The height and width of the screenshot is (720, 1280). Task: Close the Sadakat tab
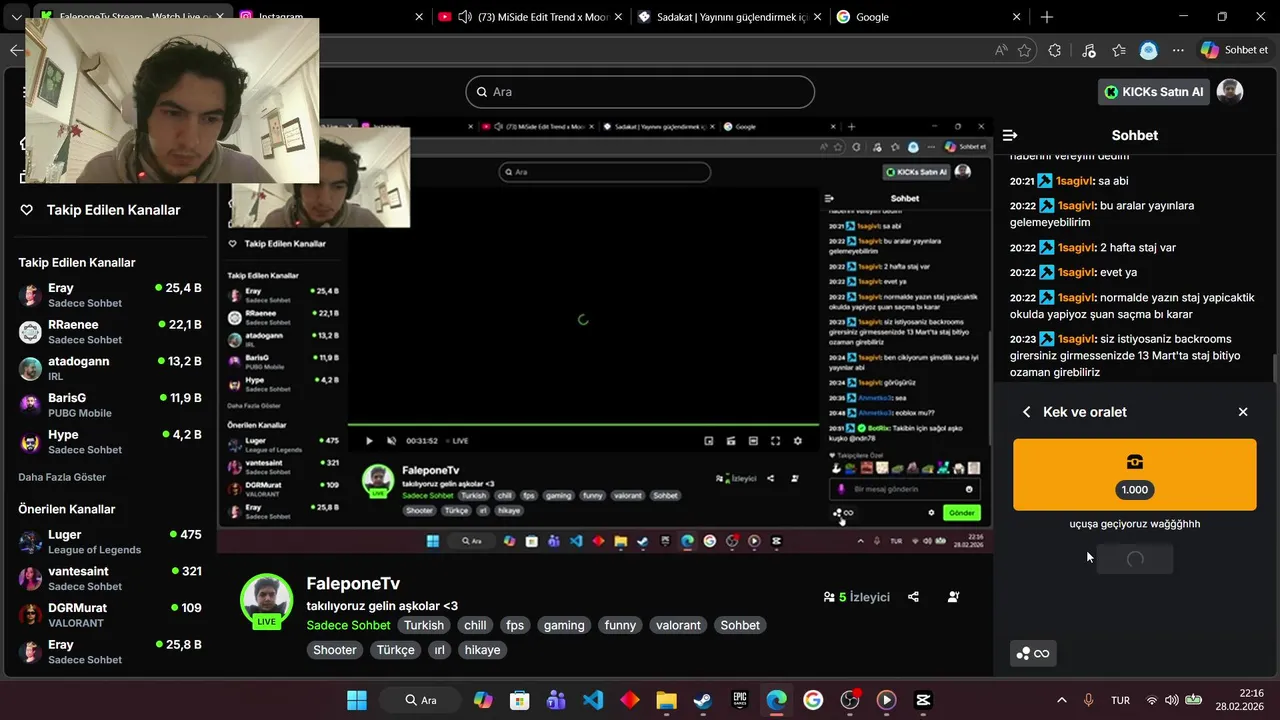click(816, 17)
